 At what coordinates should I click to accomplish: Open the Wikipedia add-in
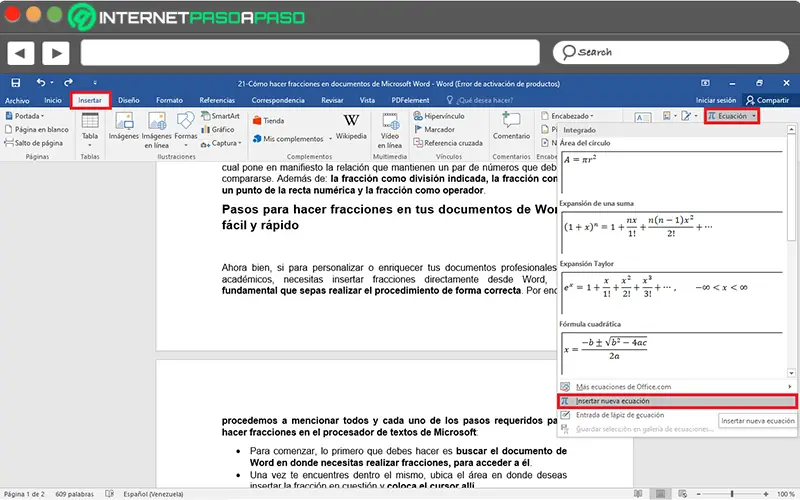tap(351, 125)
